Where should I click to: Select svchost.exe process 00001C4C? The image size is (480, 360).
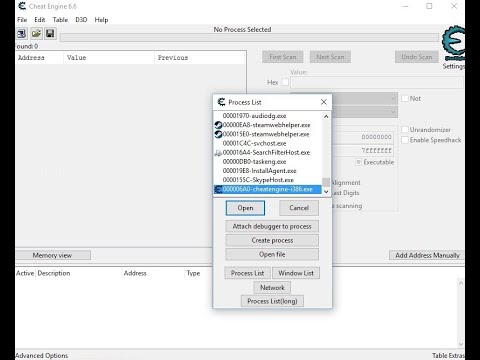pyautogui.click(x=267, y=143)
